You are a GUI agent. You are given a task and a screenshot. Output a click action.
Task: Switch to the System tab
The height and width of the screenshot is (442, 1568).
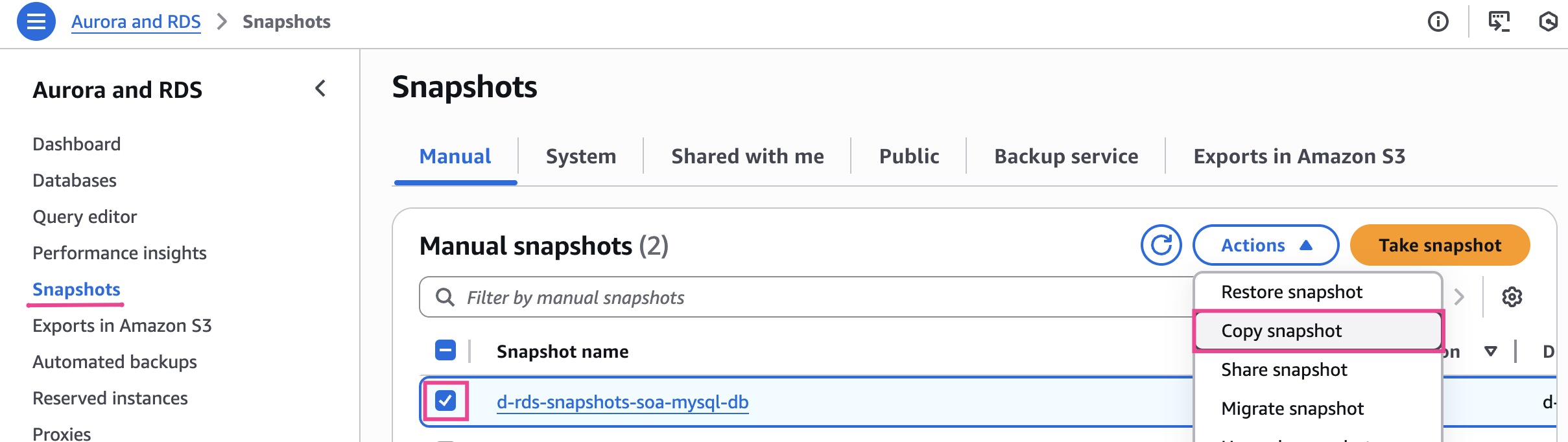coord(580,156)
